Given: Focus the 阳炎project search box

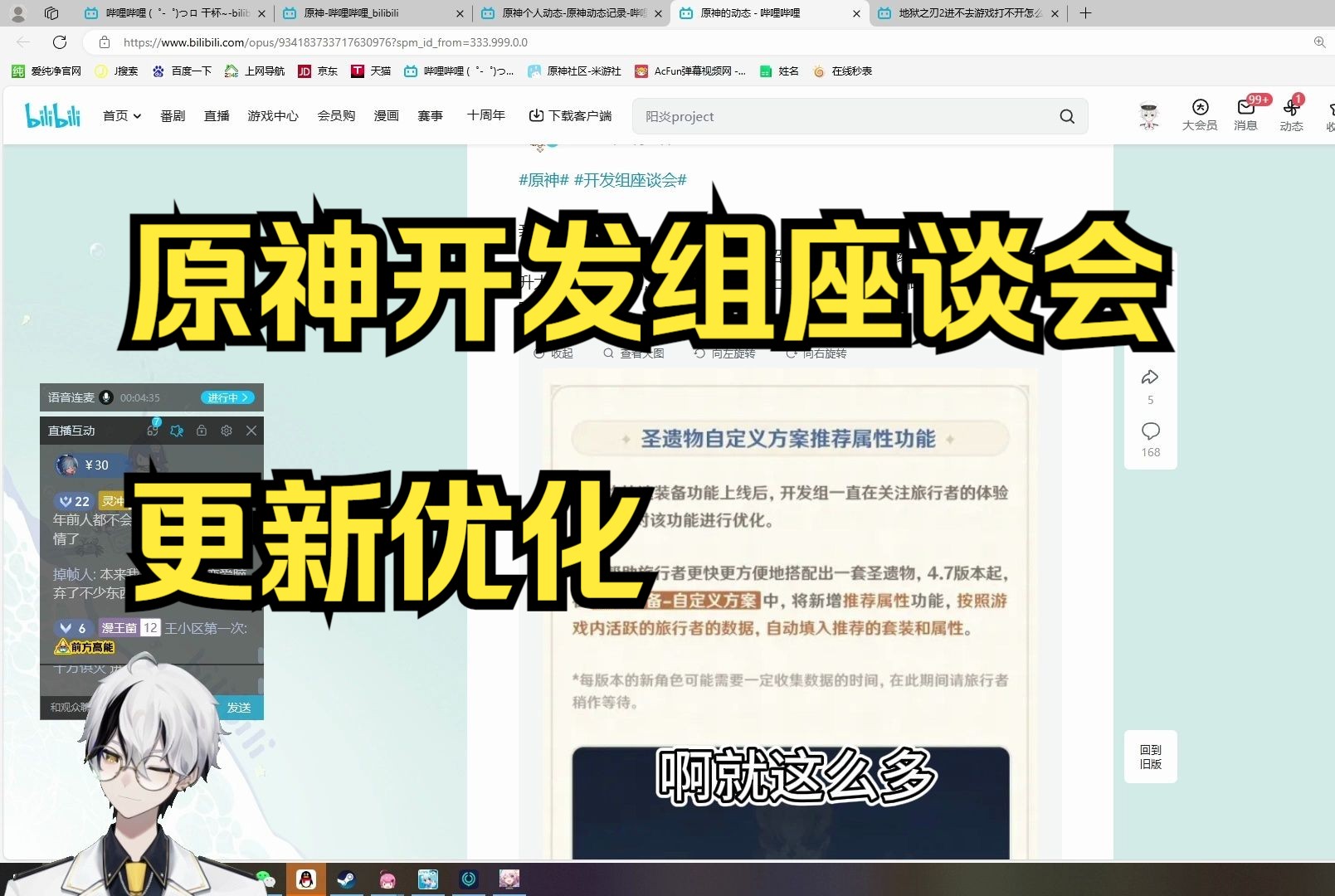Looking at the screenshot, I should click(x=846, y=116).
